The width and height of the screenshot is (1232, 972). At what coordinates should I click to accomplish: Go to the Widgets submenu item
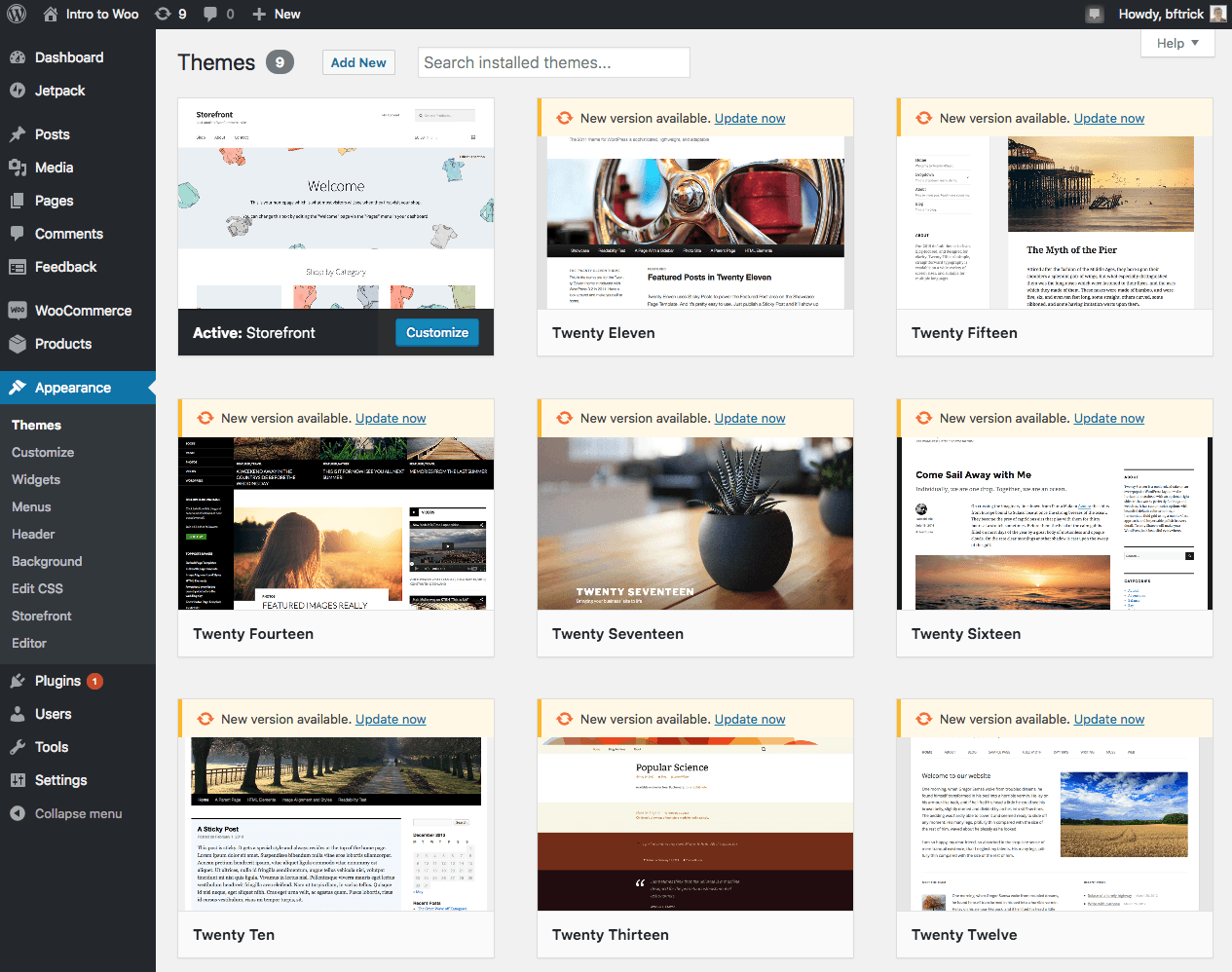[37, 479]
